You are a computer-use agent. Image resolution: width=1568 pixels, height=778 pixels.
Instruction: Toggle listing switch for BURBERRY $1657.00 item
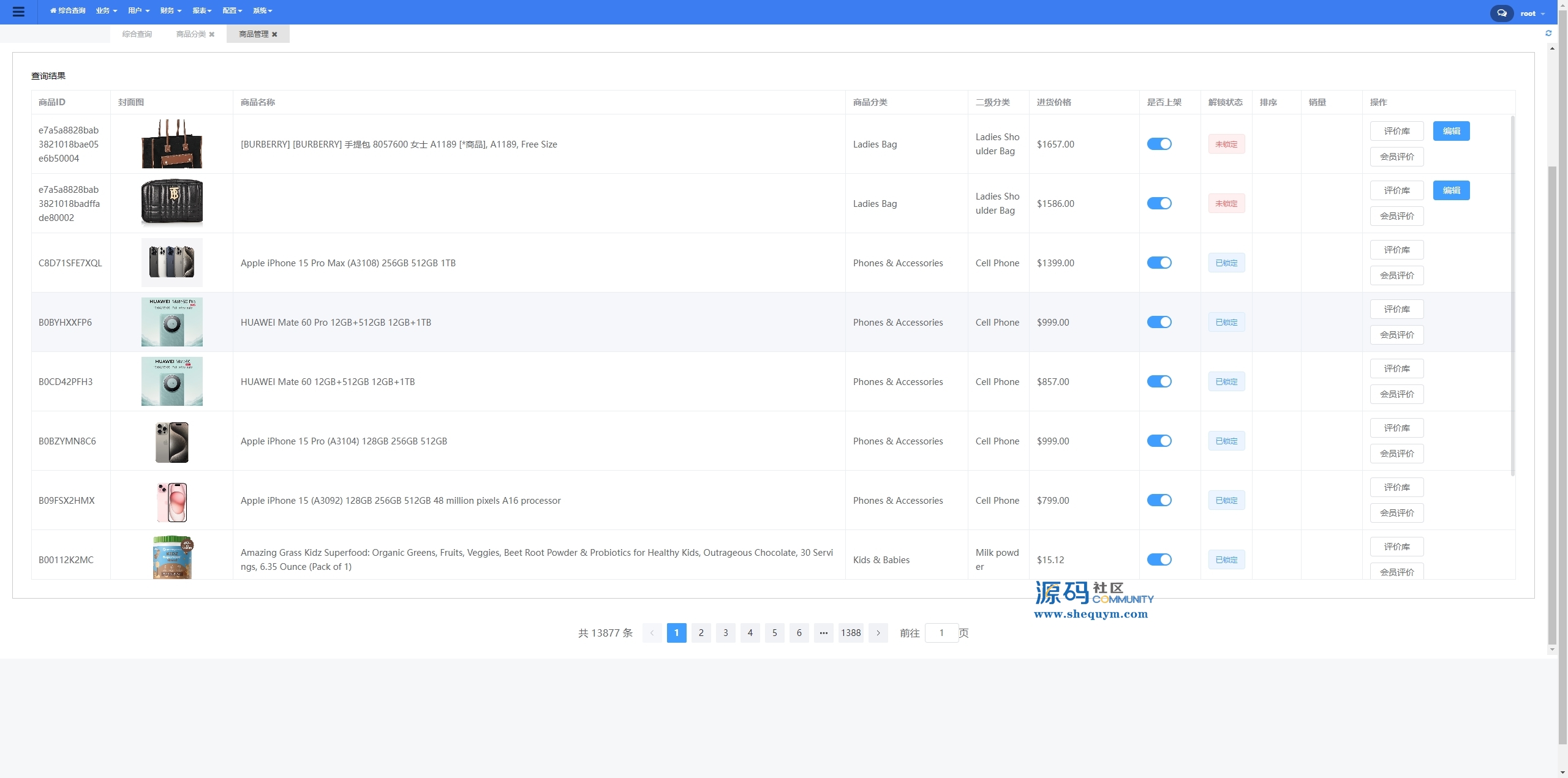(1159, 144)
